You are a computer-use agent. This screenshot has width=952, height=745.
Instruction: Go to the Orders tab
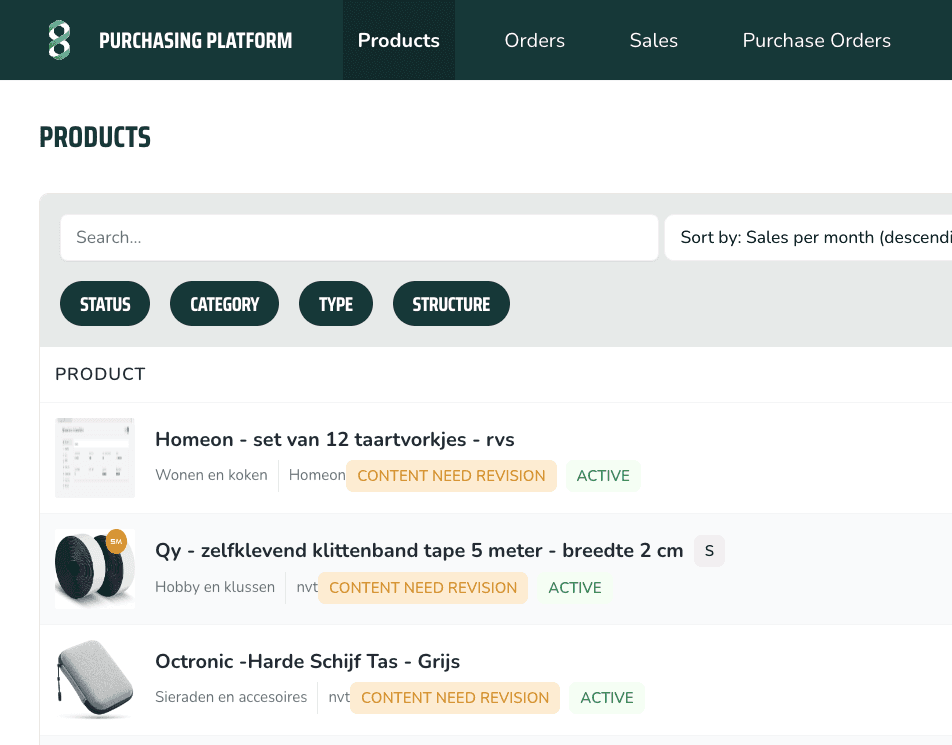tap(534, 41)
